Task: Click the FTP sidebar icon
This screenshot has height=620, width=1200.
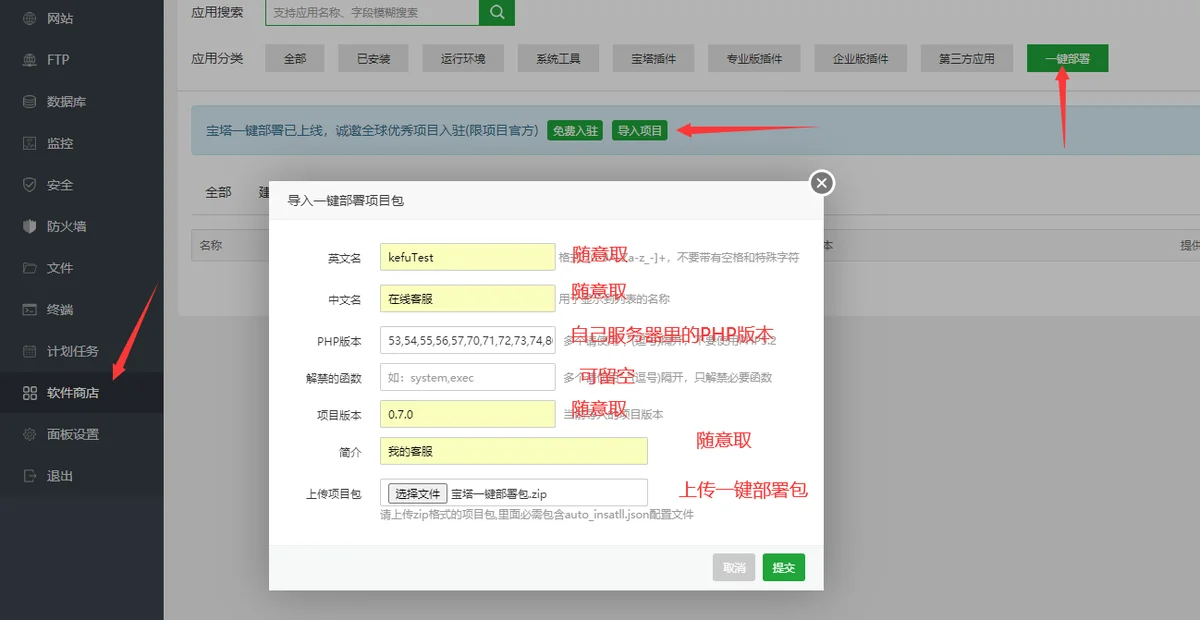Action: (x=29, y=60)
